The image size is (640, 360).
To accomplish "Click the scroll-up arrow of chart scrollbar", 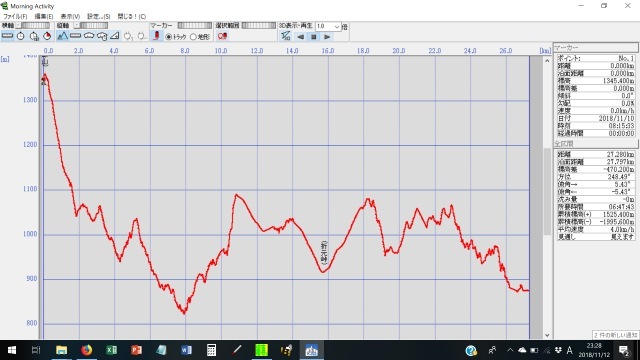I will tap(547, 60).
